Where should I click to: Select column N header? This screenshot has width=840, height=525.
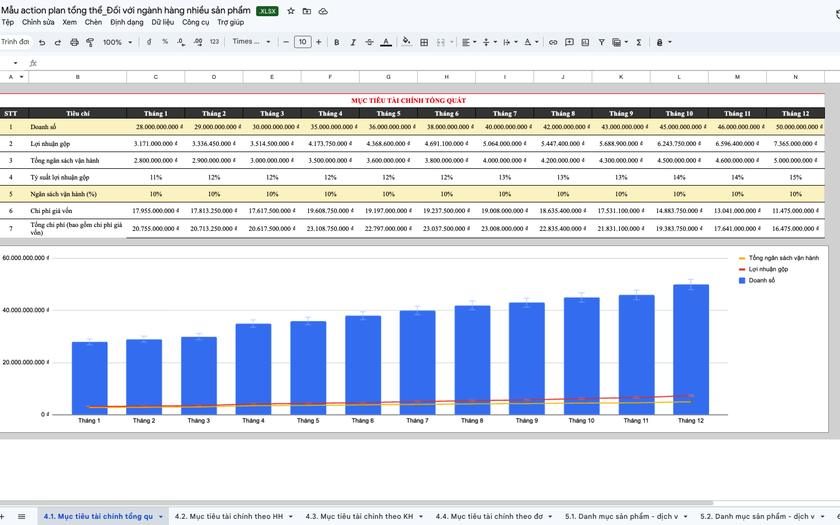point(796,77)
